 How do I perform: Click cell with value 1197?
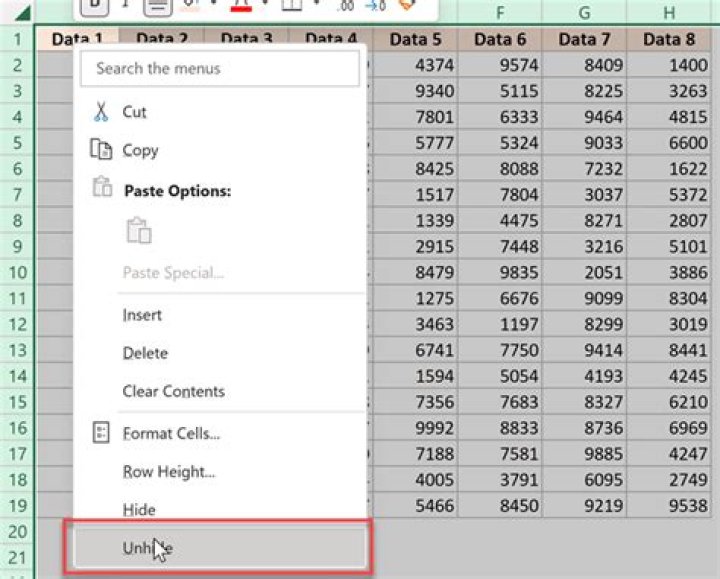[500, 324]
